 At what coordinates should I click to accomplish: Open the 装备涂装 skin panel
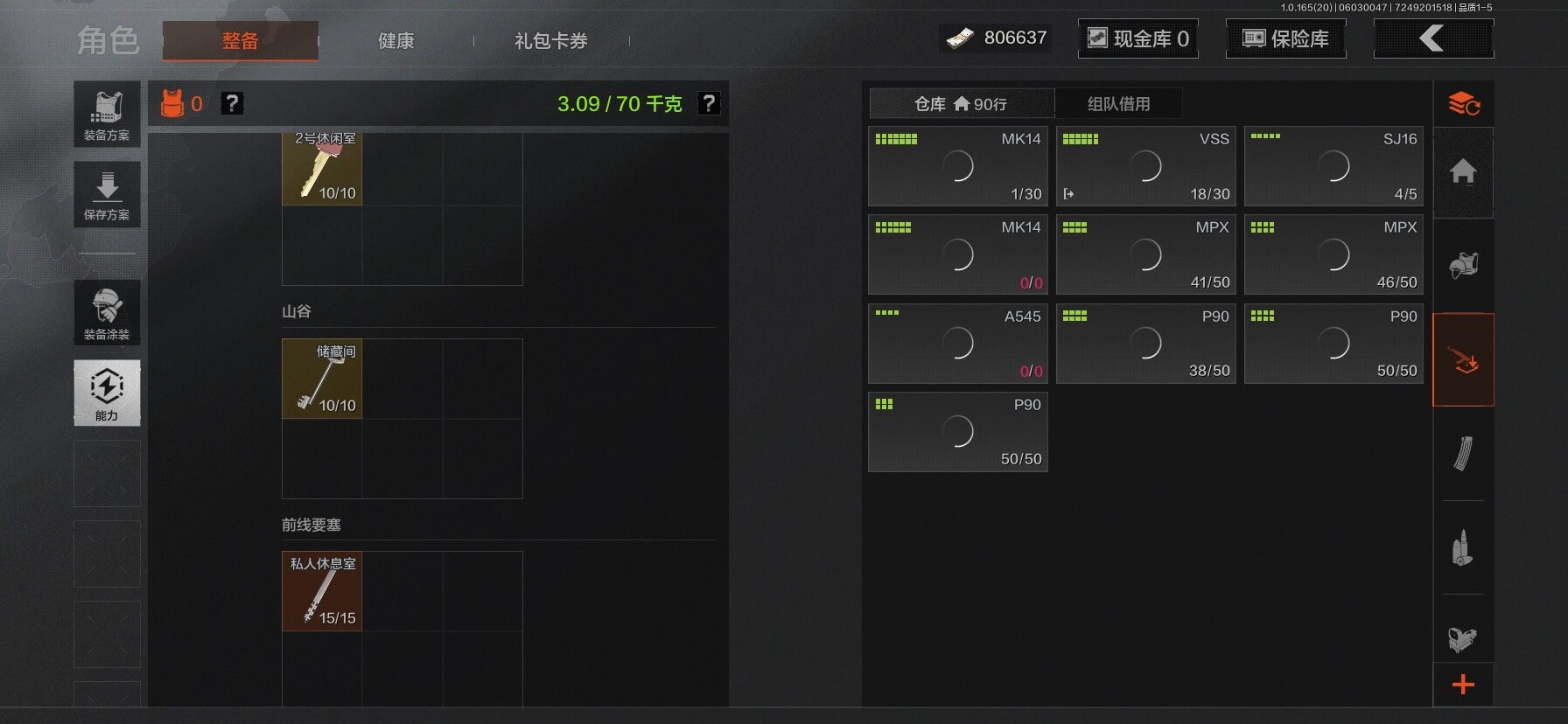point(107,312)
